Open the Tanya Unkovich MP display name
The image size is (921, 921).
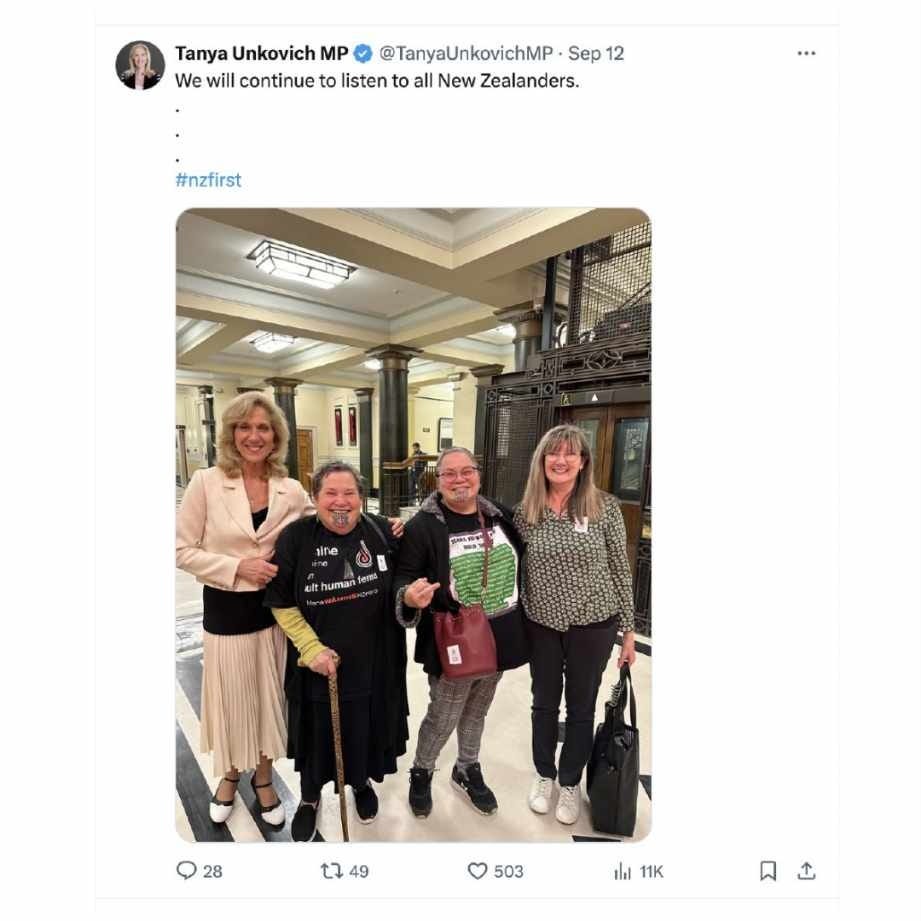pyautogui.click(x=261, y=53)
